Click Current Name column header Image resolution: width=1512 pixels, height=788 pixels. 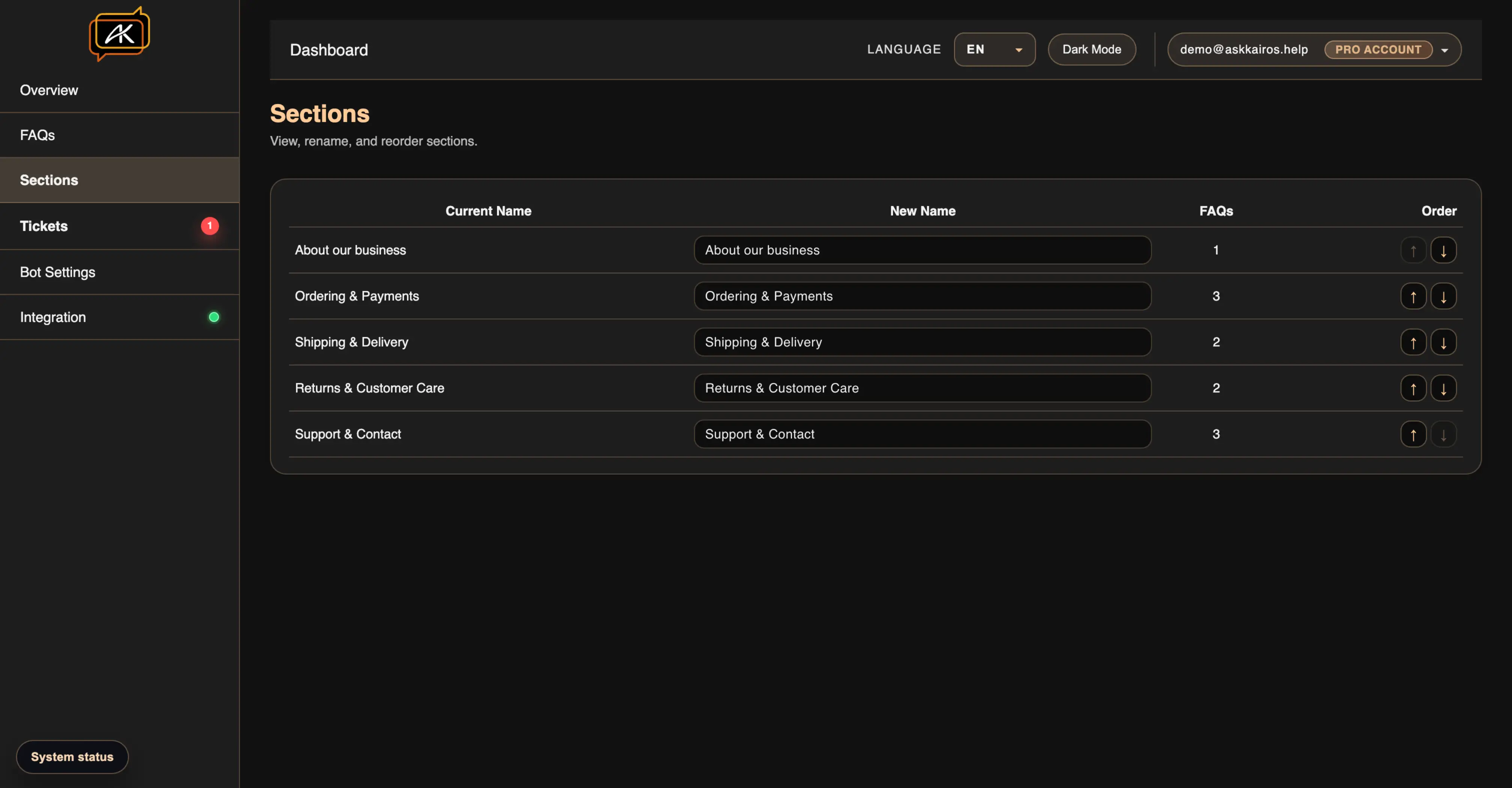coord(488,211)
